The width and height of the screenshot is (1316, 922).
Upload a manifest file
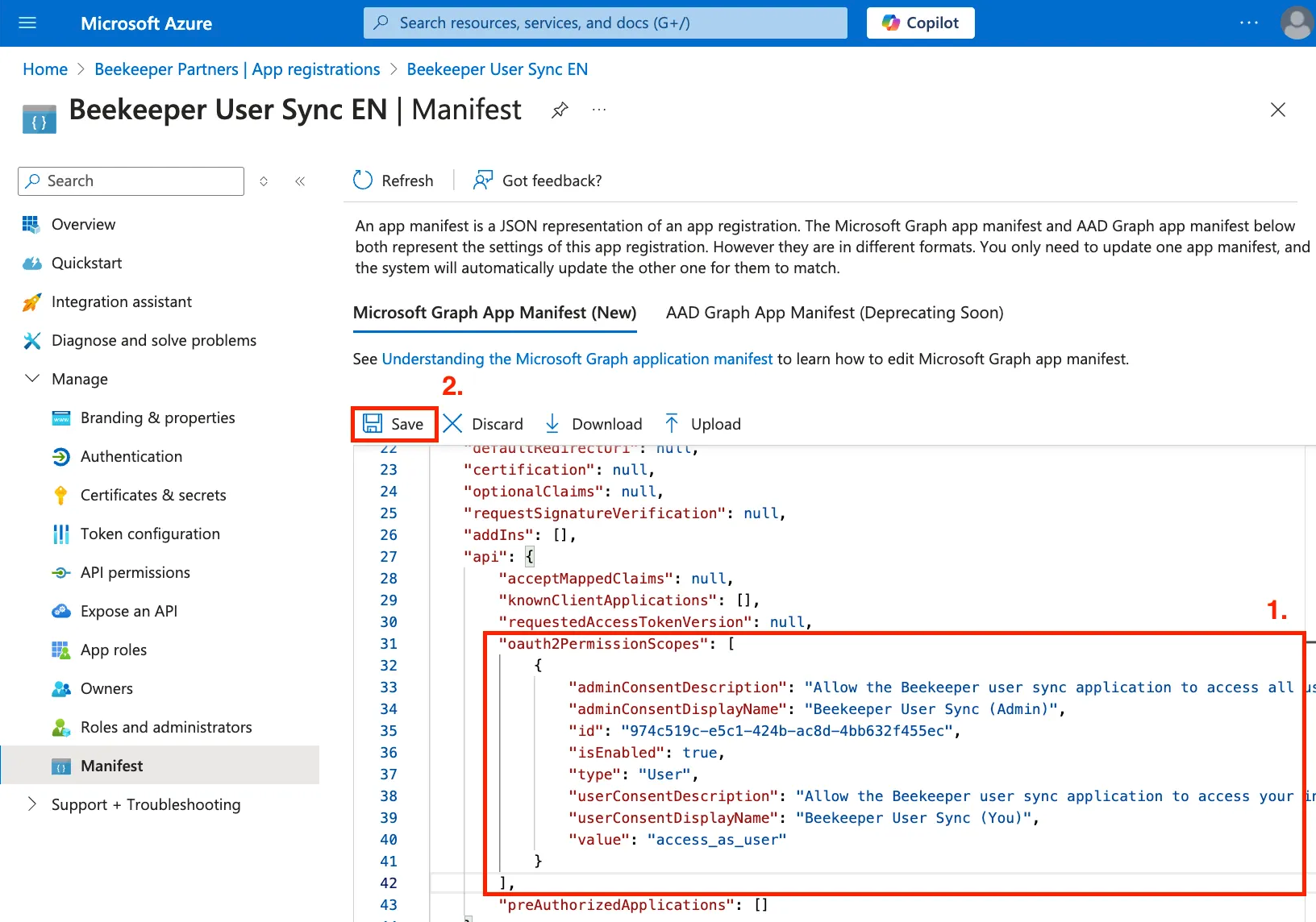[x=702, y=424]
